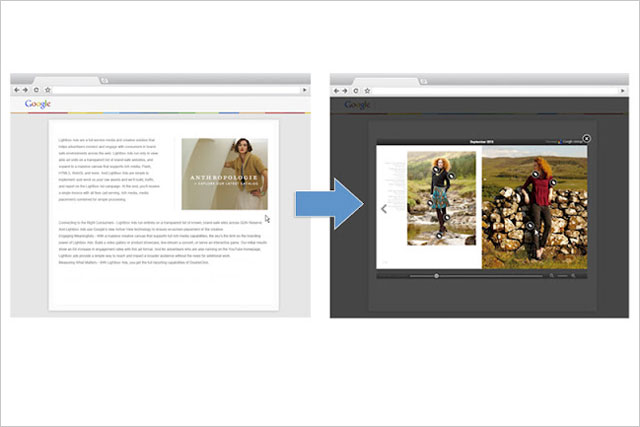Open product tag on left model's tights
Screen dimensions: 640x427
point(447,218)
